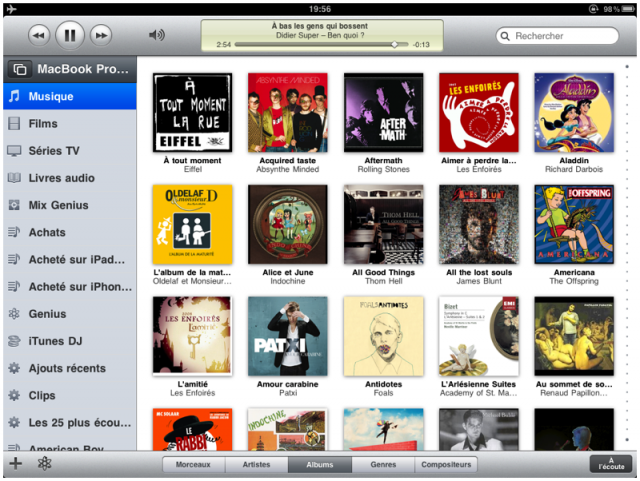
Task: Open Au sommet de so... album
Action: pos(574,336)
